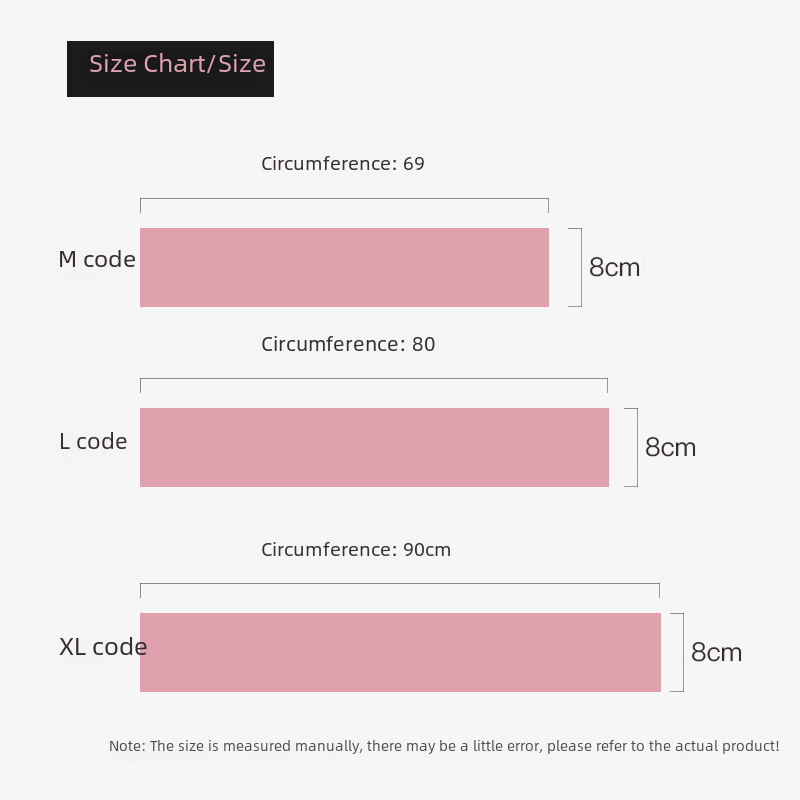Click the manual measurement note text

pos(444,746)
